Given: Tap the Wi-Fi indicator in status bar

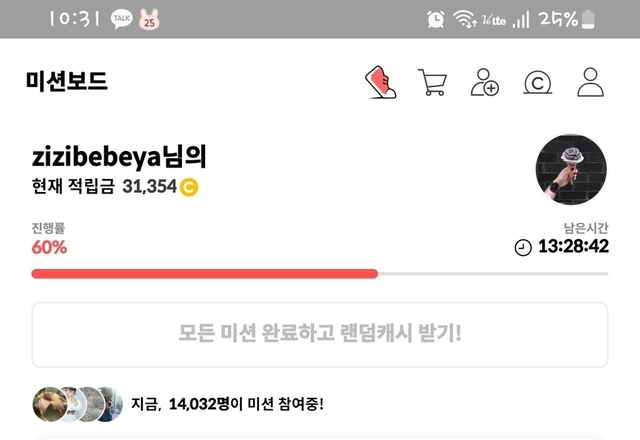Looking at the screenshot, I should tap(464, 19).
